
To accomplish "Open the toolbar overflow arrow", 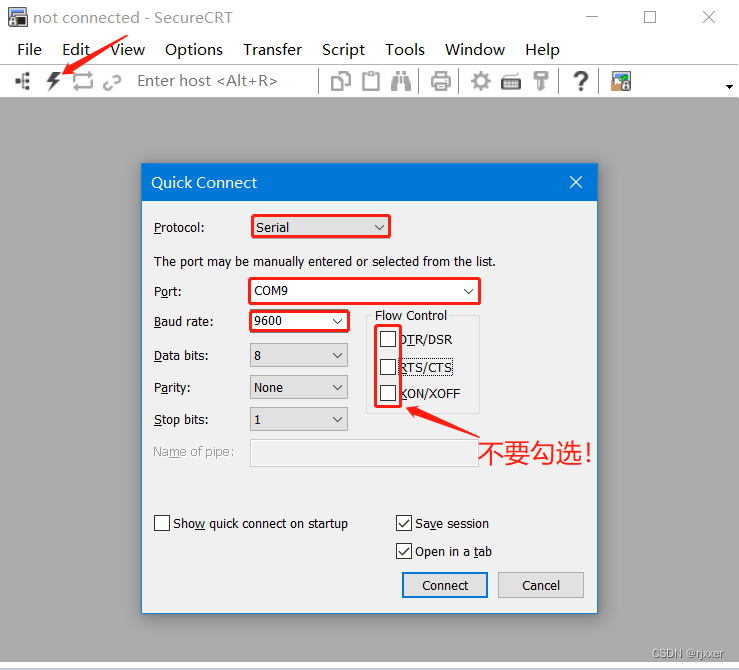I will [729, 87].
